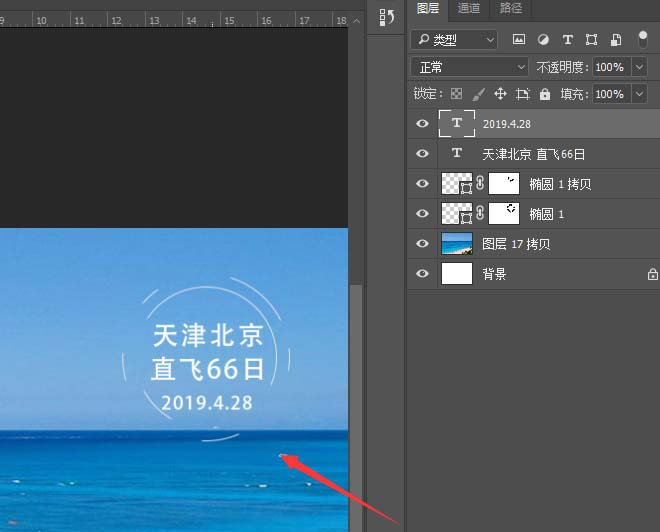The width and height of the screenshot is (660, 532).
Task: Hide the 天津北京 直飞66日 text layer
Action: pyautogui.click(x=422, y=154)
